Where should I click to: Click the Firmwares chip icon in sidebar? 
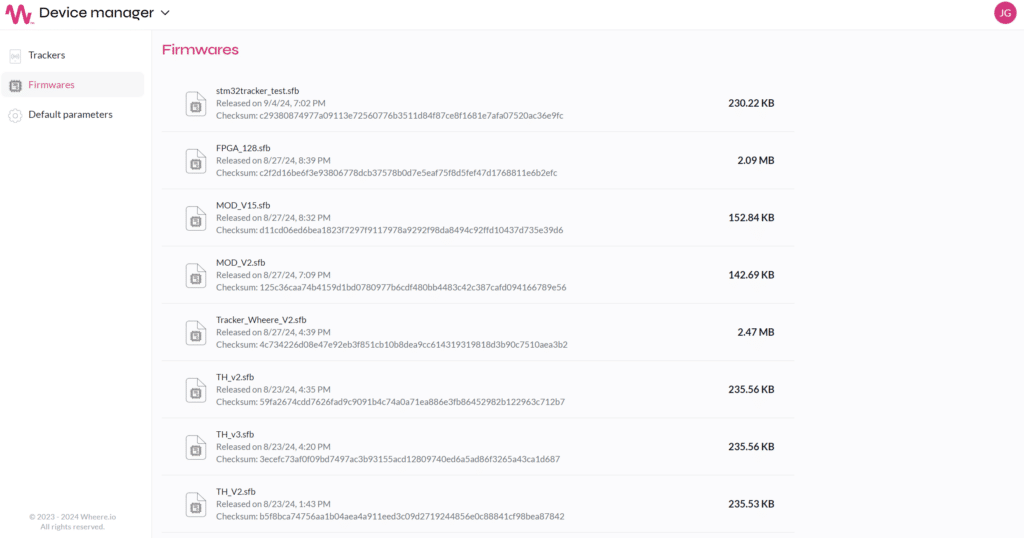pyautogui.click(x=15, y=86)
